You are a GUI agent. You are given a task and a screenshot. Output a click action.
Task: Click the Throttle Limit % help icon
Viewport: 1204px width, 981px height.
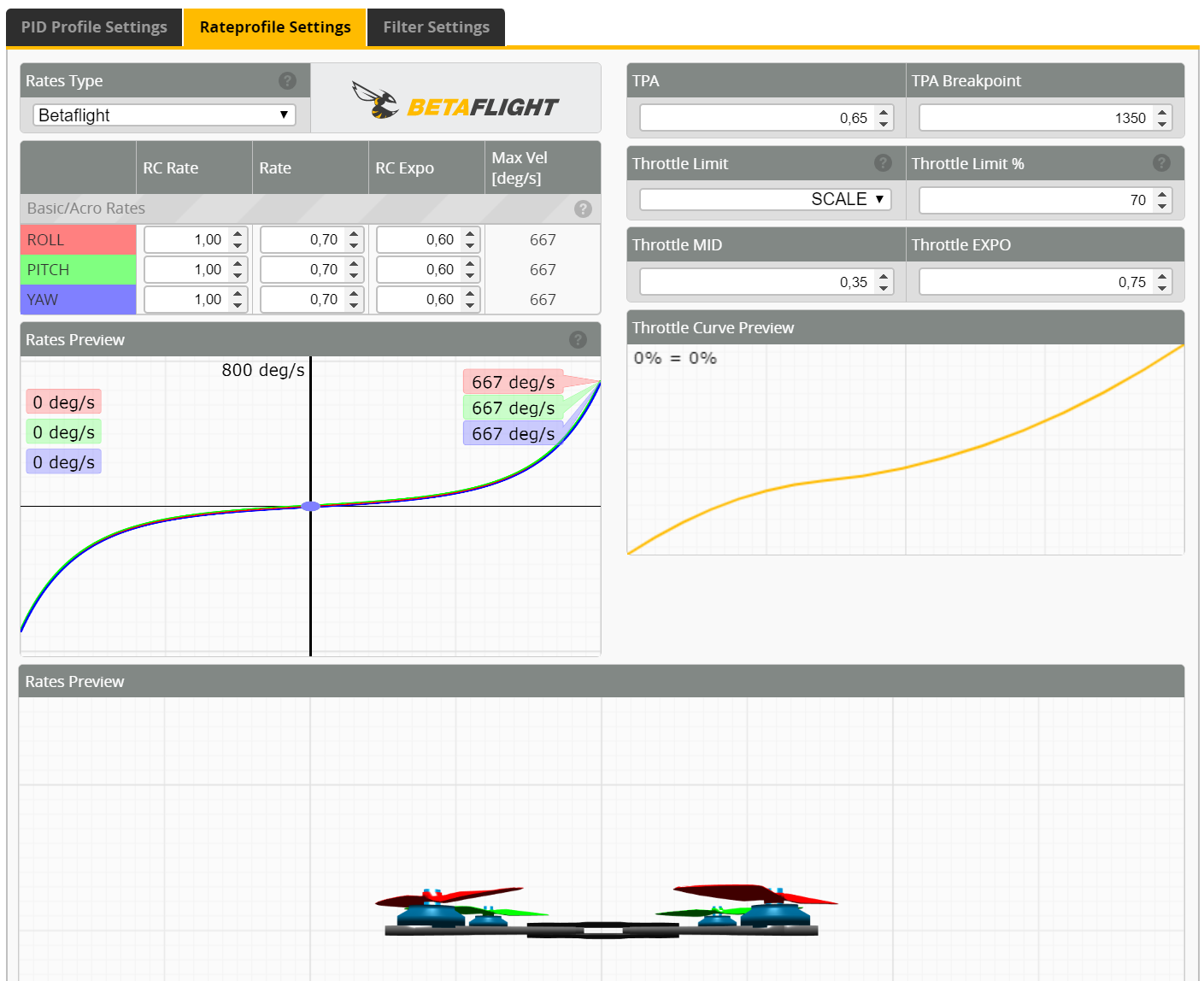1161,163
